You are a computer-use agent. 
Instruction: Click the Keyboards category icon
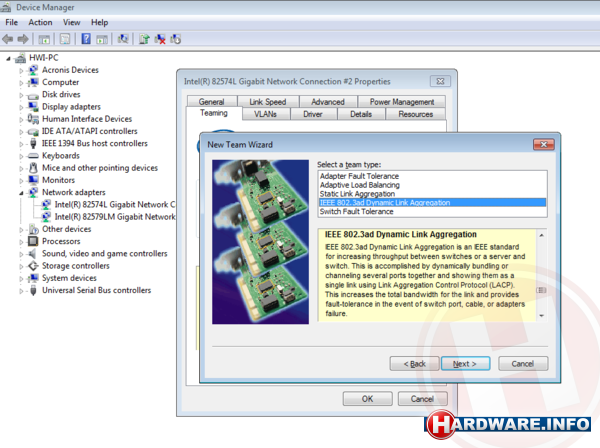pos(33,156)
